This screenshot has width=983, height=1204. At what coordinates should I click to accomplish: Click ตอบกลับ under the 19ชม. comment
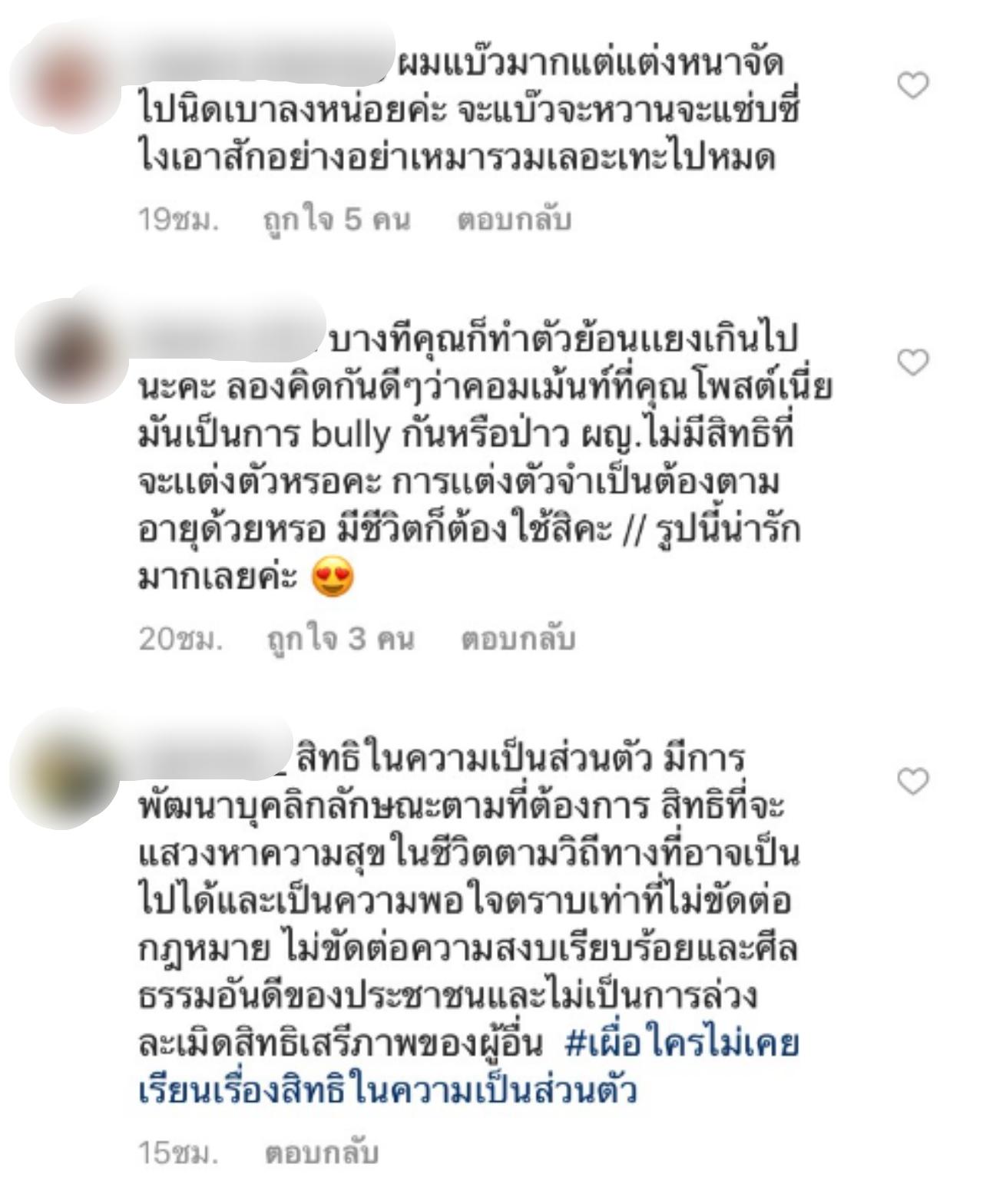click(514, 220)
